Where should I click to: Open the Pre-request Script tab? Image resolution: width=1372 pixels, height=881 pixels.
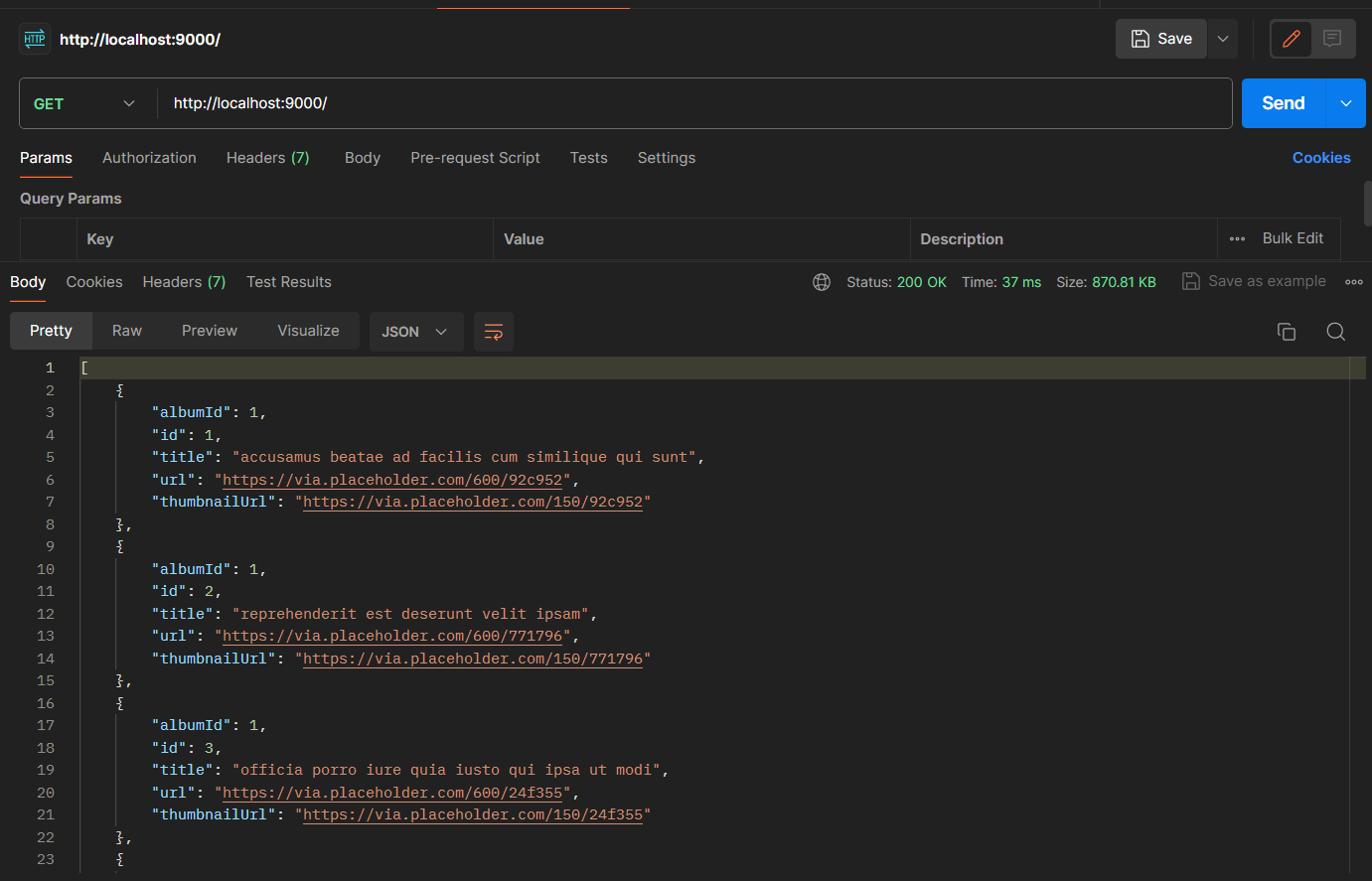point(475,158)
